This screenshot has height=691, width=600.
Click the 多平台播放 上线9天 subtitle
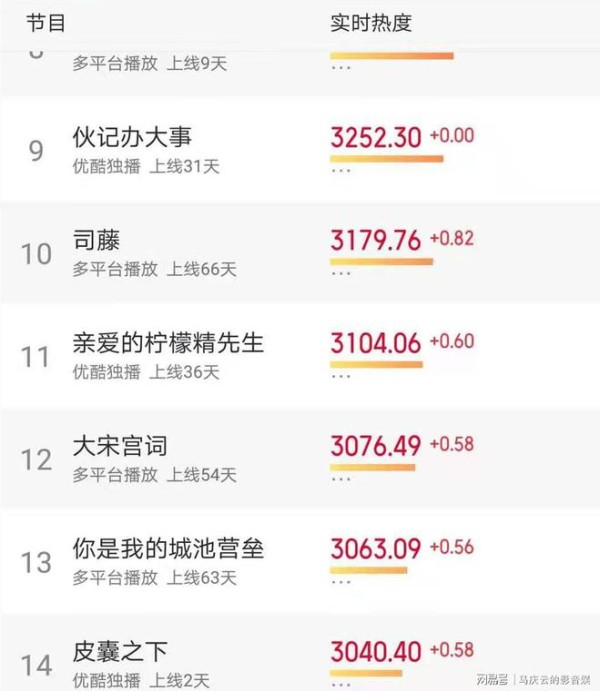click(150, 64)
